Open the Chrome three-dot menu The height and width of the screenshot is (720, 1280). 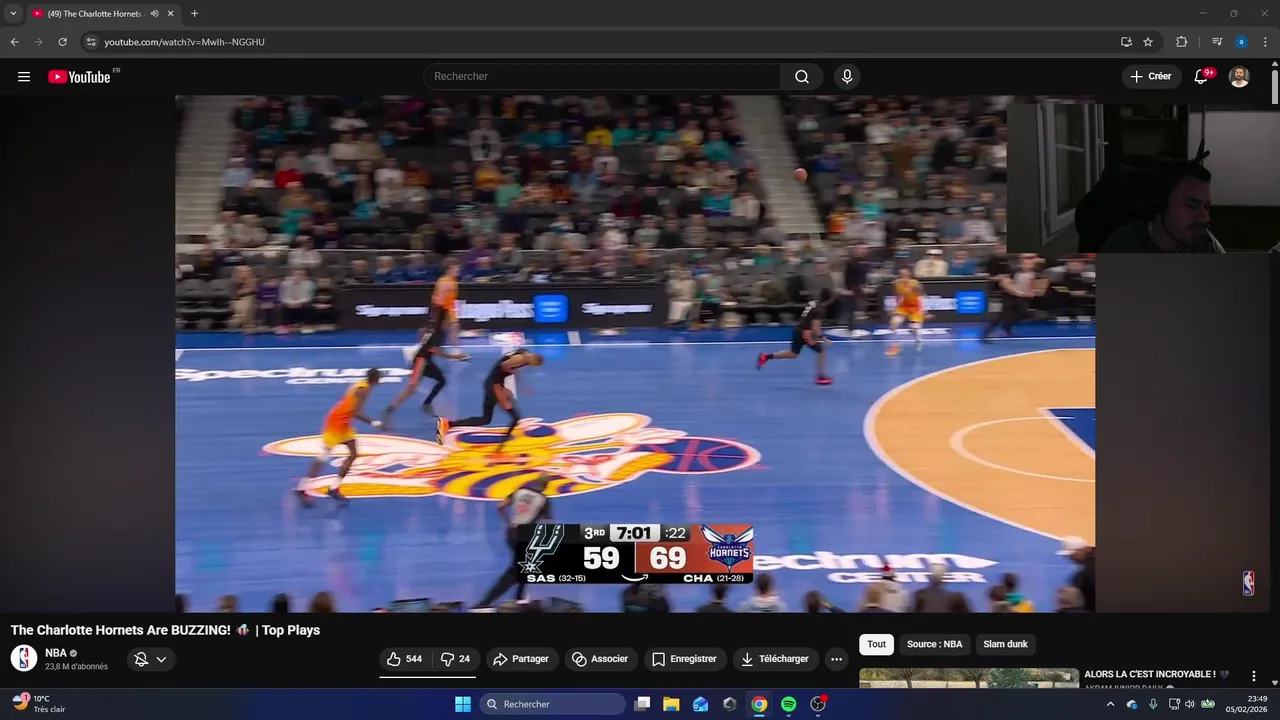coord(1266,42)
